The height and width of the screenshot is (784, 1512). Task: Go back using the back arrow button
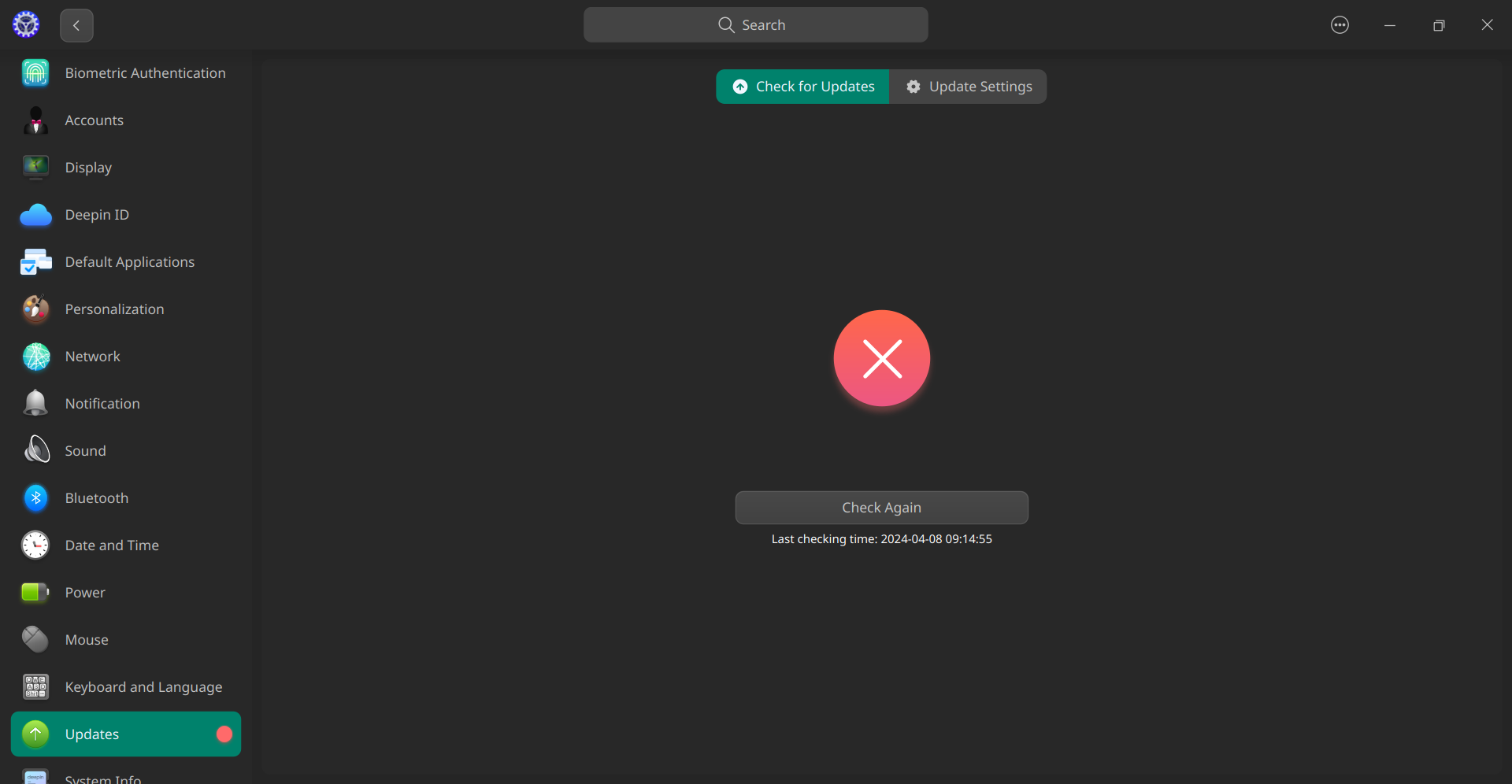click(x=76, y=25)
